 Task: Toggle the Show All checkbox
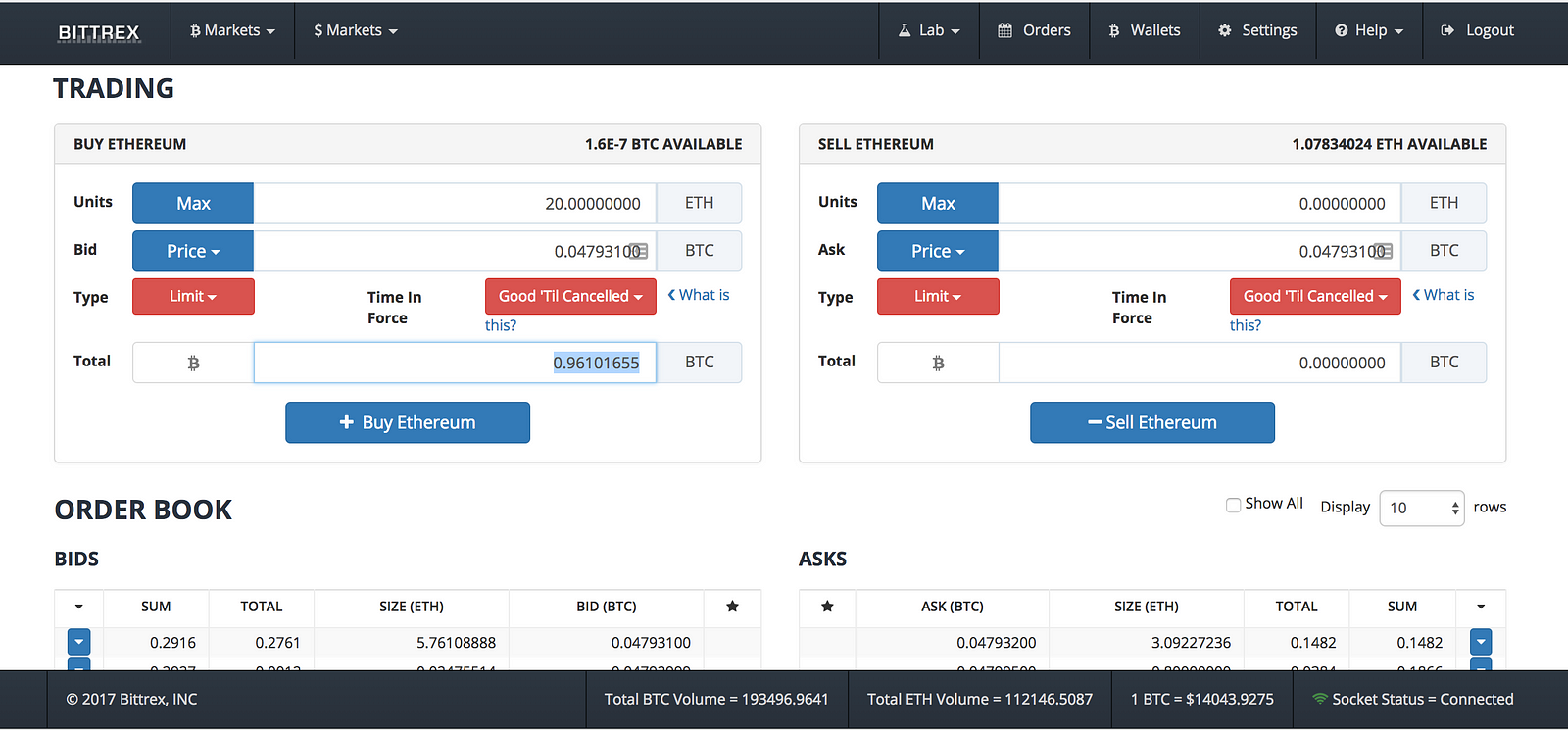pos(1233,505)
